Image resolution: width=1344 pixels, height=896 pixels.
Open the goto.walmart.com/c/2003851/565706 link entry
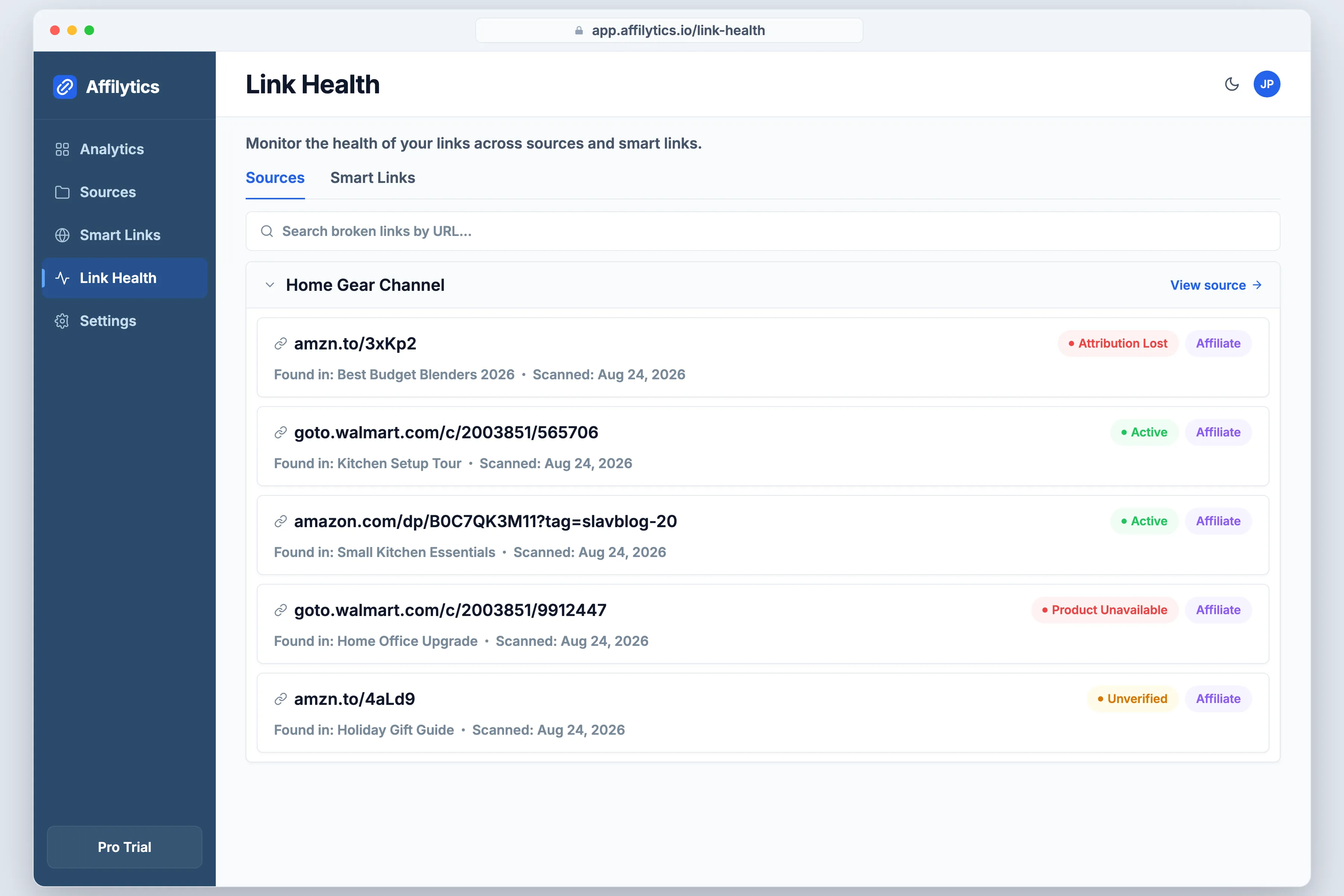762,446
